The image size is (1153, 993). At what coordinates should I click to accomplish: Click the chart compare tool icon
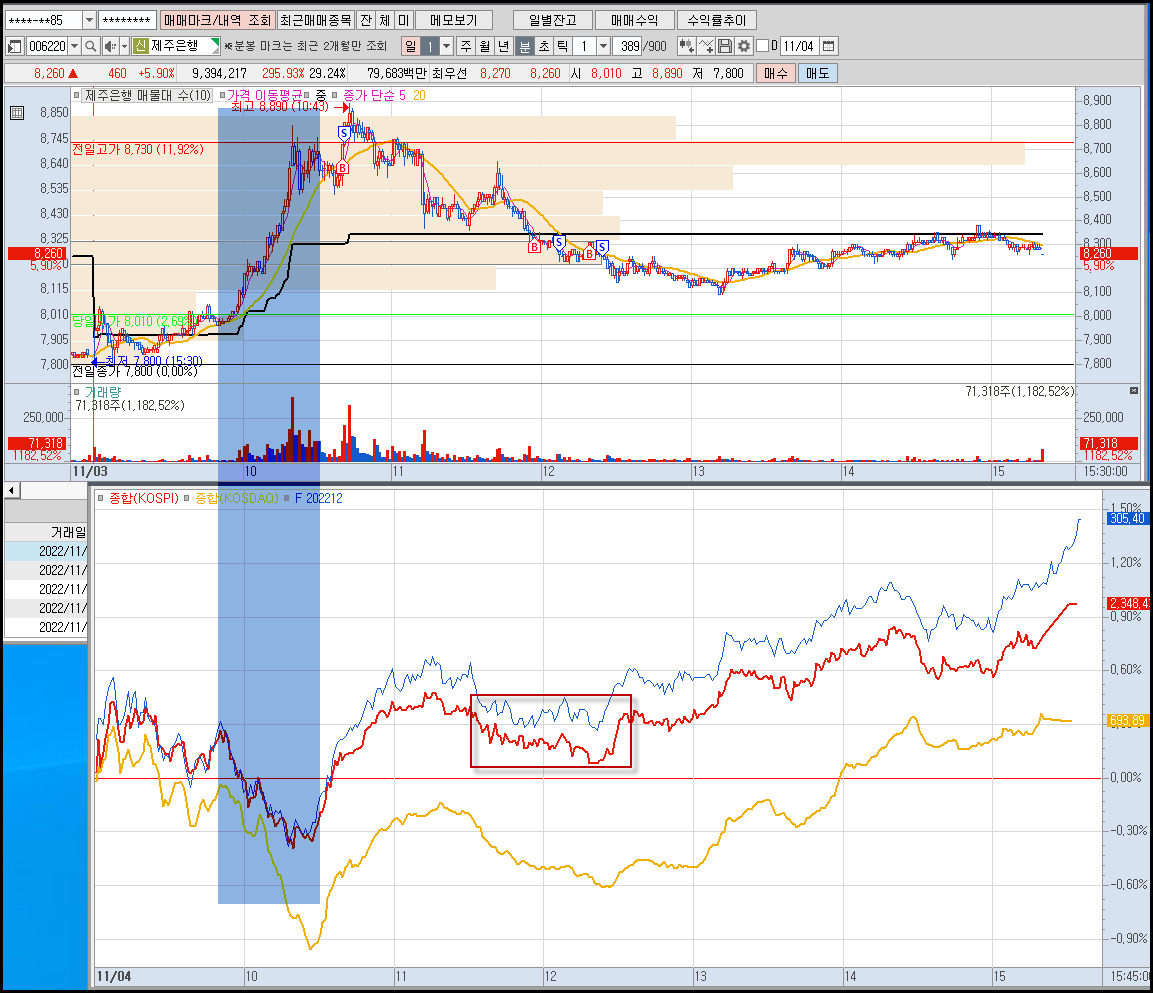click(687, 46)
